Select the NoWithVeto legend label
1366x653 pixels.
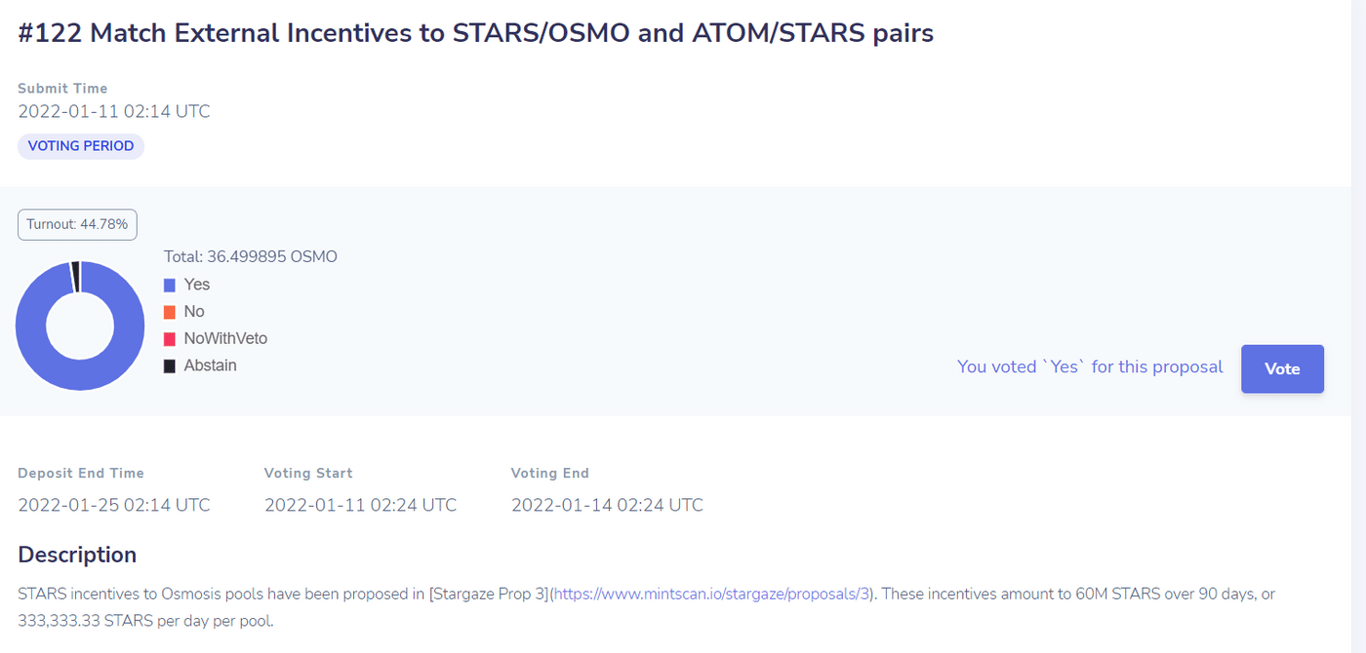(x=226, y=339)
